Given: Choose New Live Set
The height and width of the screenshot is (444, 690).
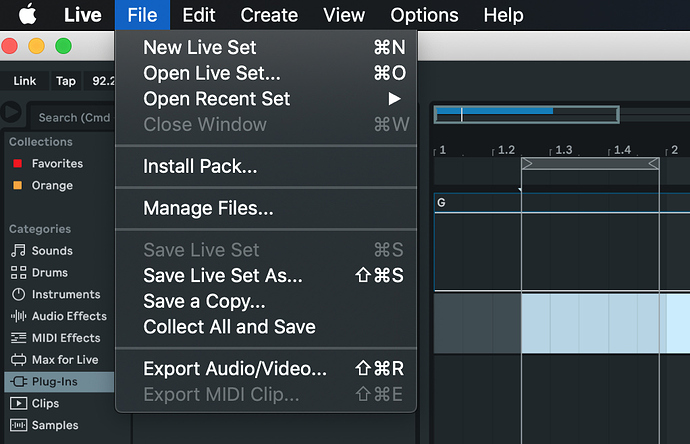Looking at the screenshot, I should pyautogui.click(x=266, y=47).
